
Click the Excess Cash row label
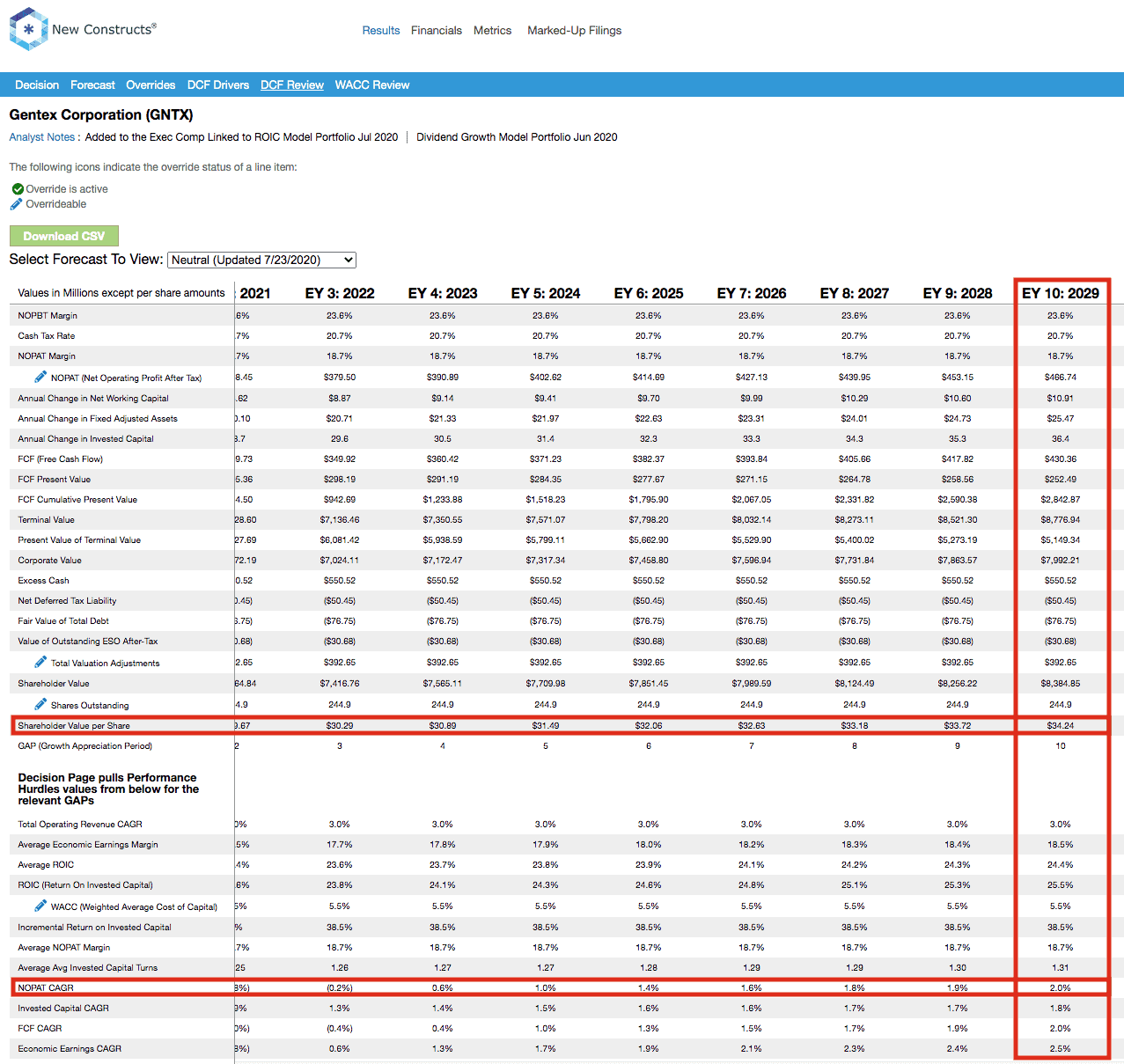click(x=43, y=580)
